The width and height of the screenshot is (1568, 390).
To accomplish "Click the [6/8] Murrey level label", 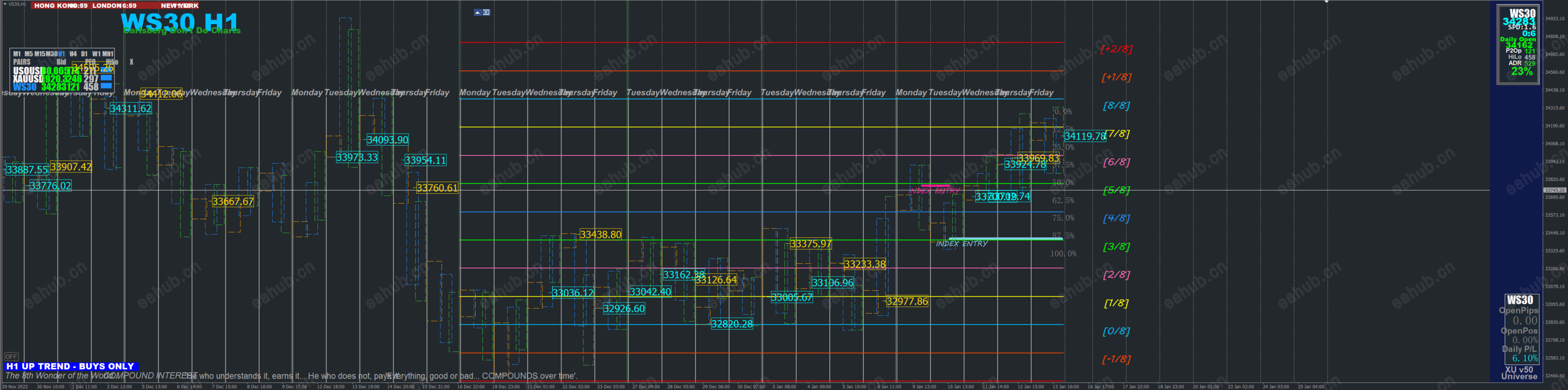I will click(1116, 162).
